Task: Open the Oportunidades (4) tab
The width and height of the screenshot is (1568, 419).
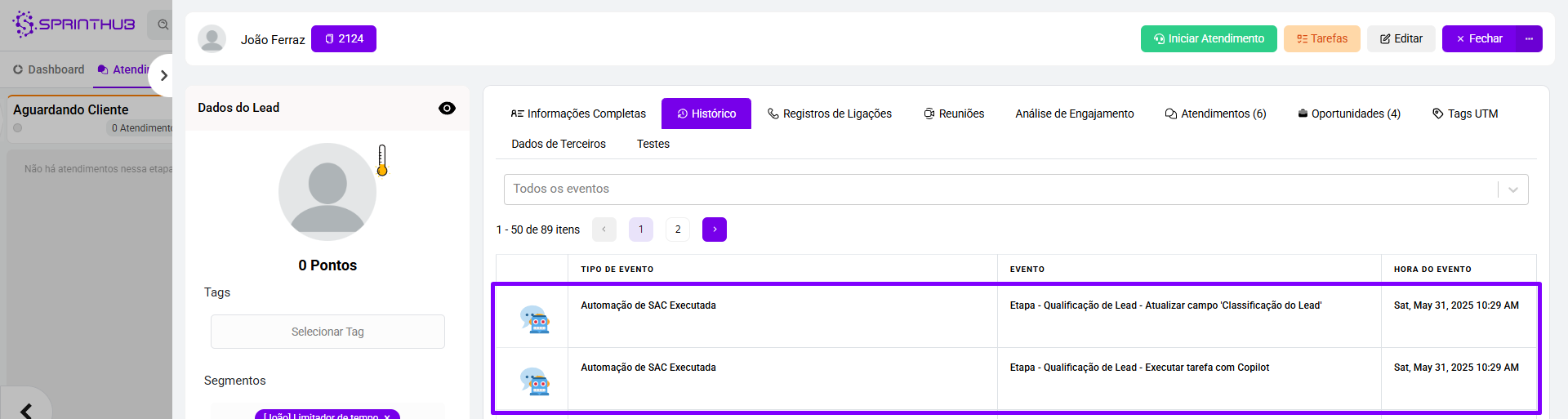Action: pyautogui.click(x=1348, y=114)
